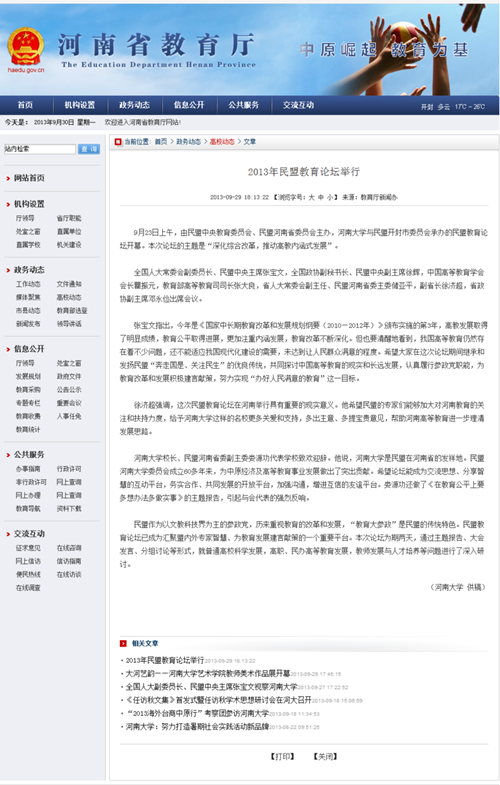Open 在线调查 in sidebar

point(28,588)
